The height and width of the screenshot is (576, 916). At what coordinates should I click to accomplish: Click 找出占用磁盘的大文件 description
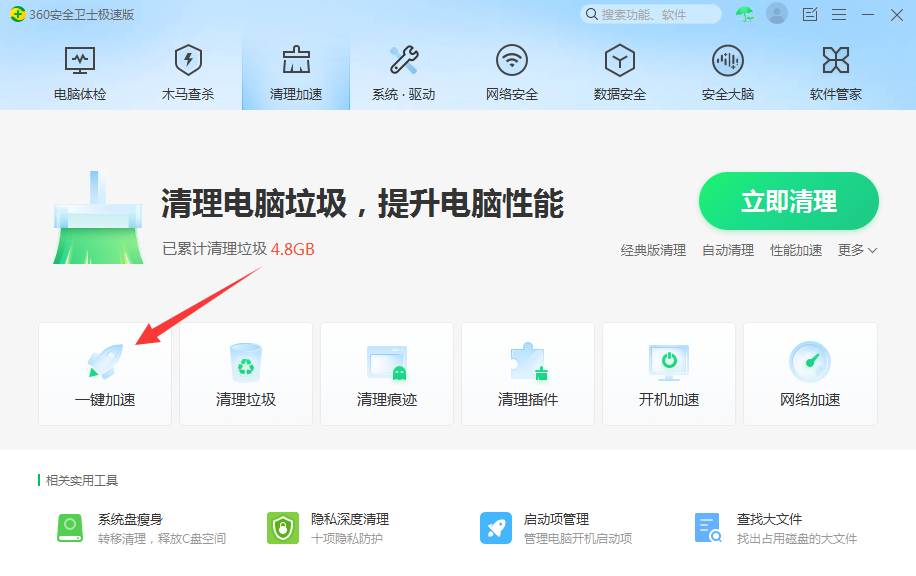tap(797, 539)
